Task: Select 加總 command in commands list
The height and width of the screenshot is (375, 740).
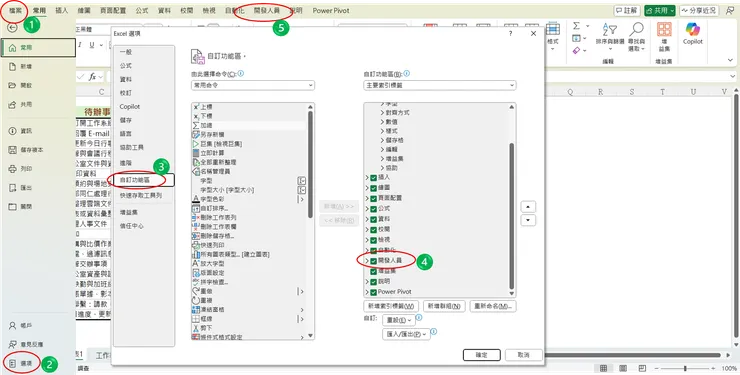Action: [x=249, y=125]
